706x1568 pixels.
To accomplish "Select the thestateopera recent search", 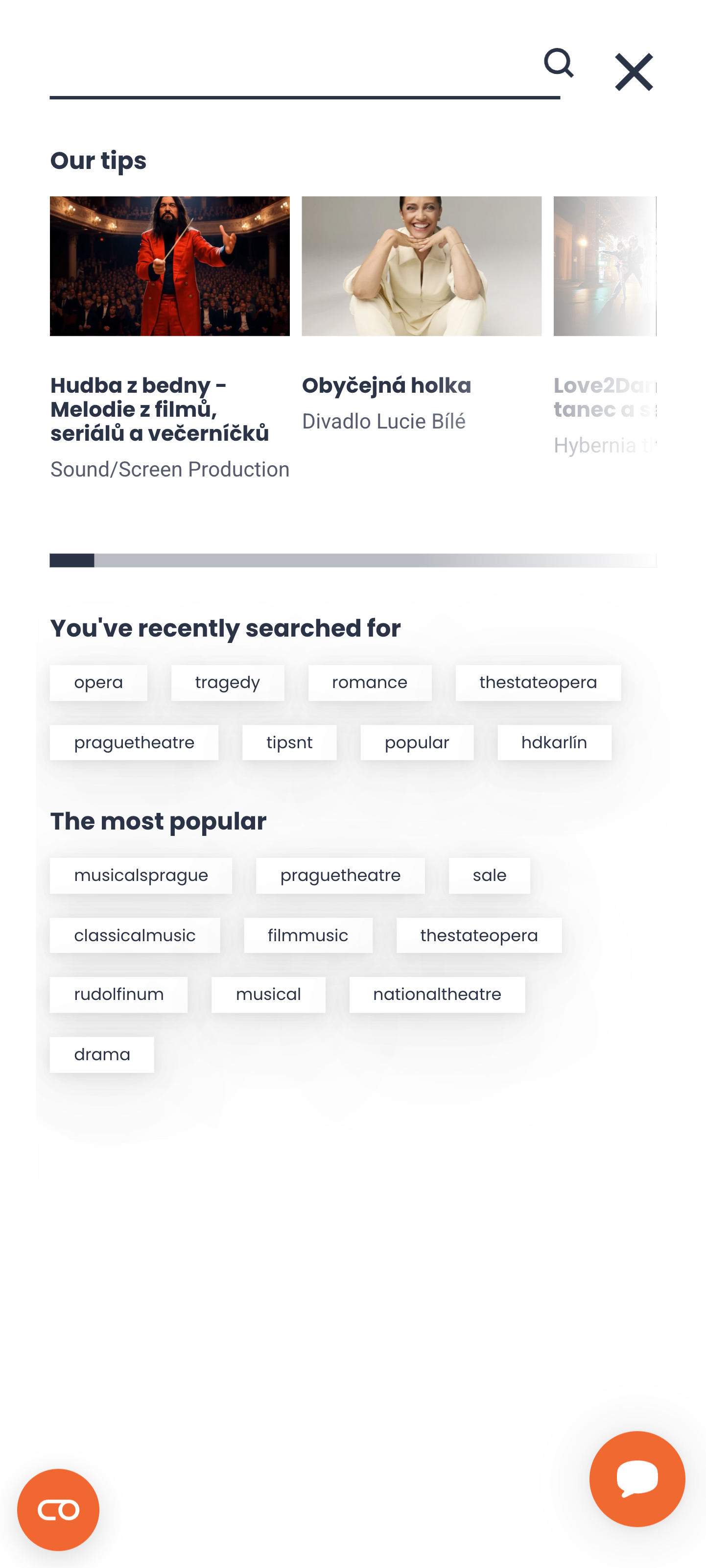I will point(538,682).
